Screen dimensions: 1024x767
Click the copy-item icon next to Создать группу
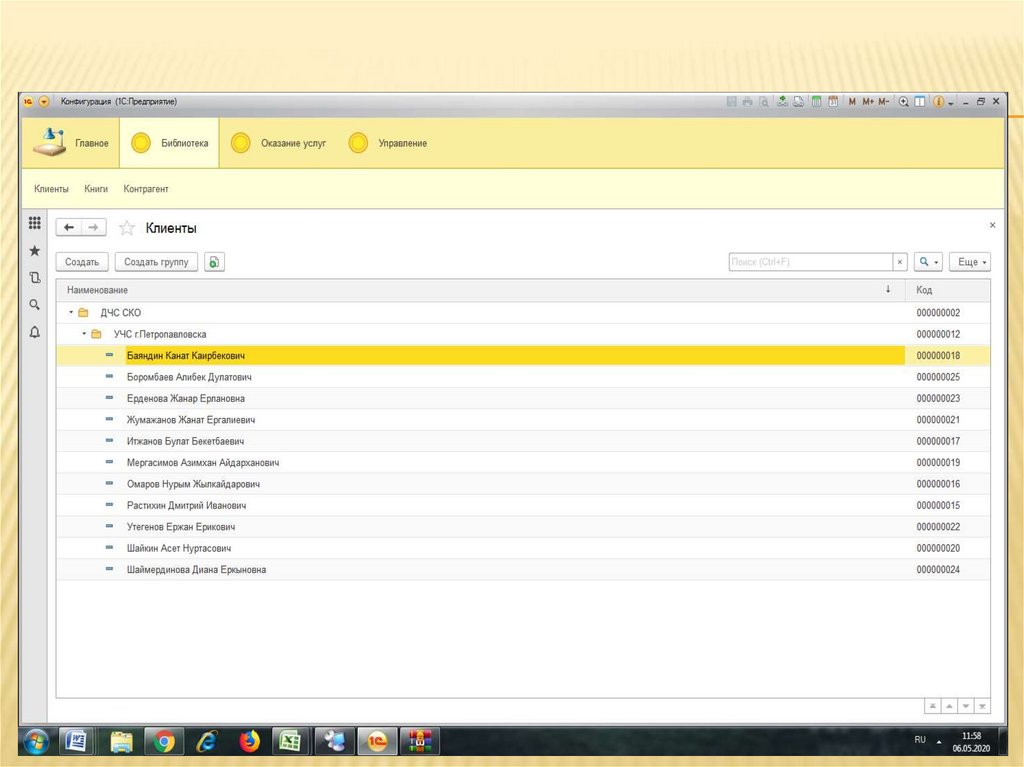click(215, 262)
